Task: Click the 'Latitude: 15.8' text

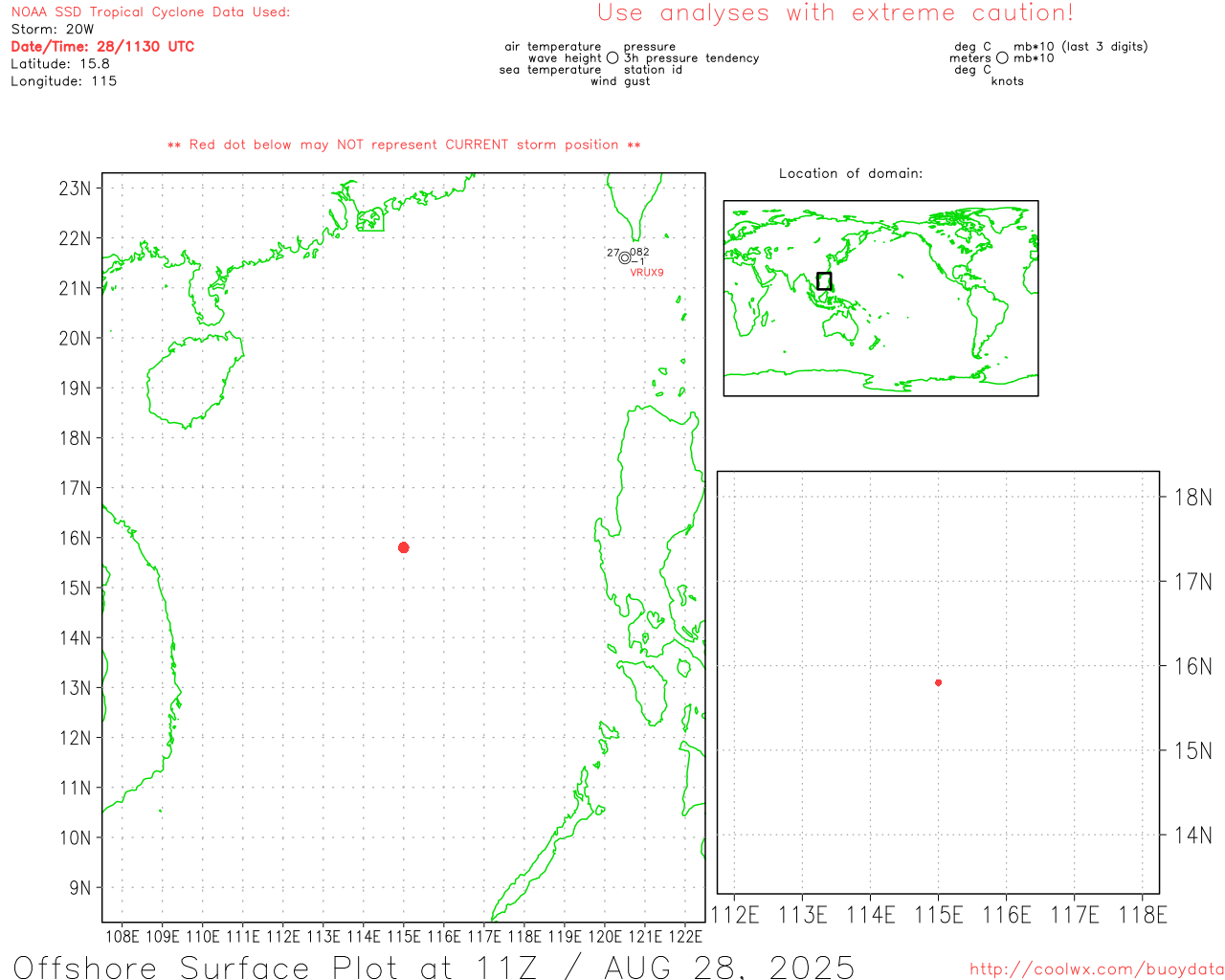Action: 60,64
